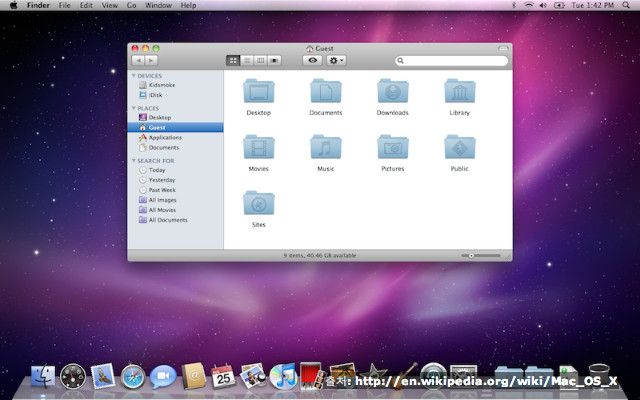Screen dimensions: 640x400
Task: Go back with the Finder back arrow
Action: coord(138,60)
